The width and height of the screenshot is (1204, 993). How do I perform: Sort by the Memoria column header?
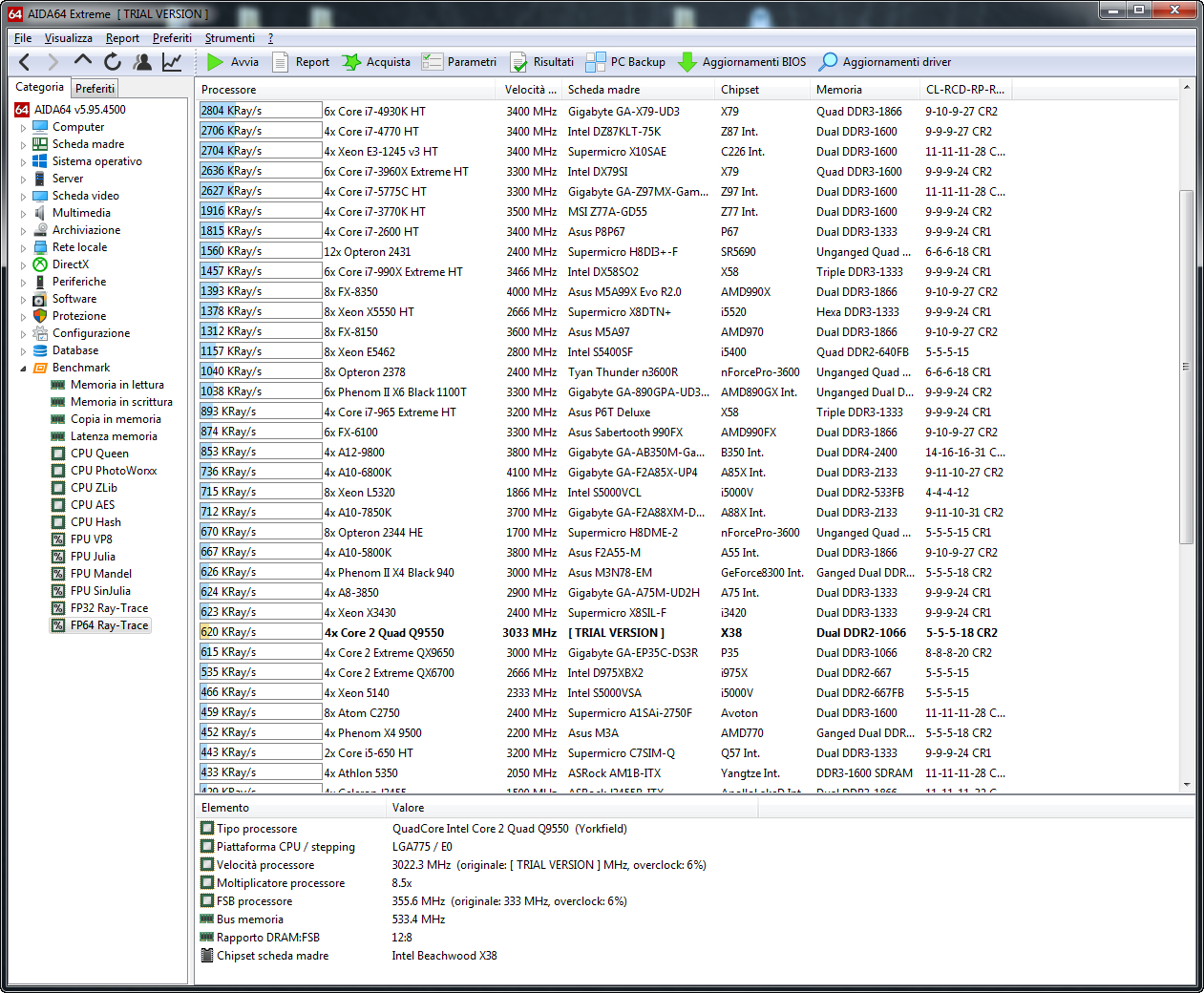pyautogui.click(x=864, y=90)
